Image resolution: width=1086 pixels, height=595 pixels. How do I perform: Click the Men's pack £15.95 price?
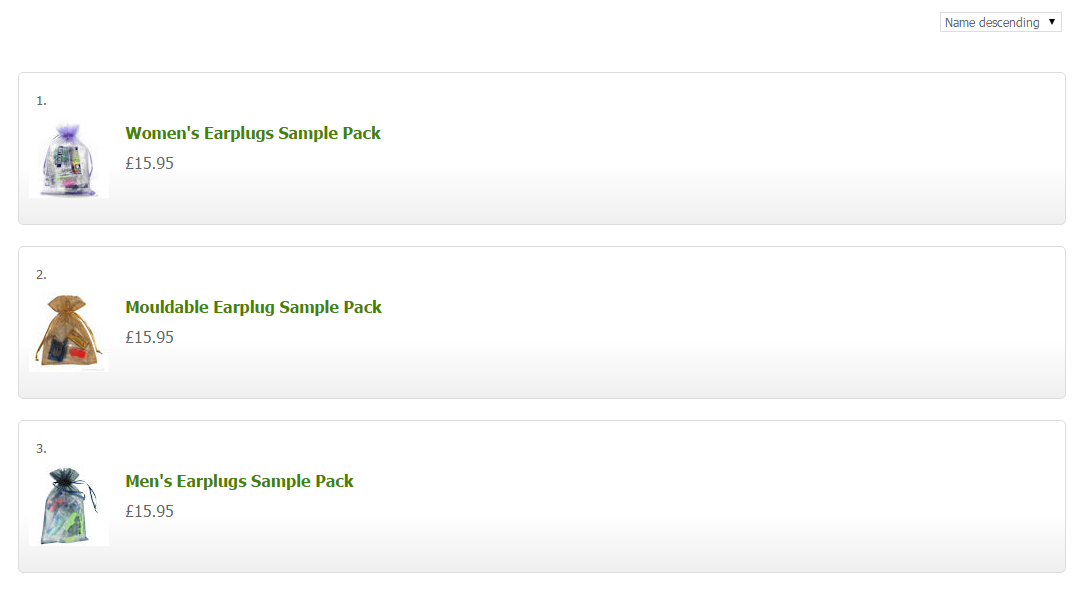coord(150,511)
